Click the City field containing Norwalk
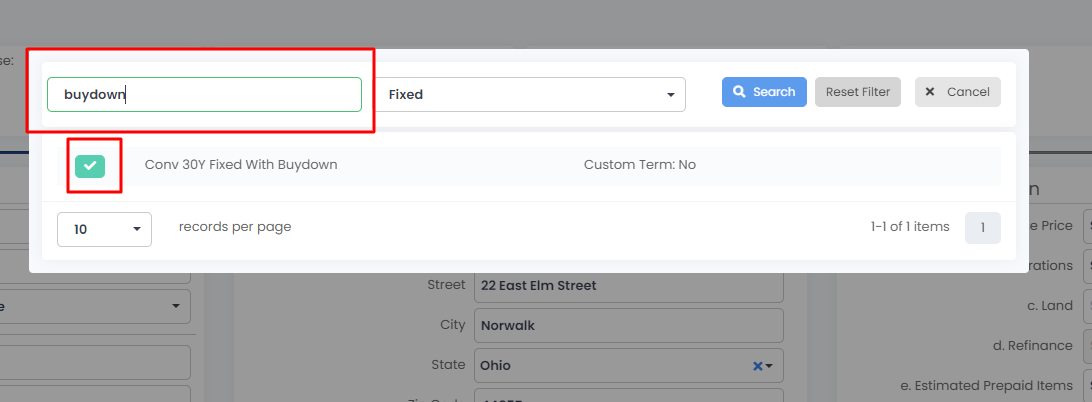 click(x=629, y=325)
